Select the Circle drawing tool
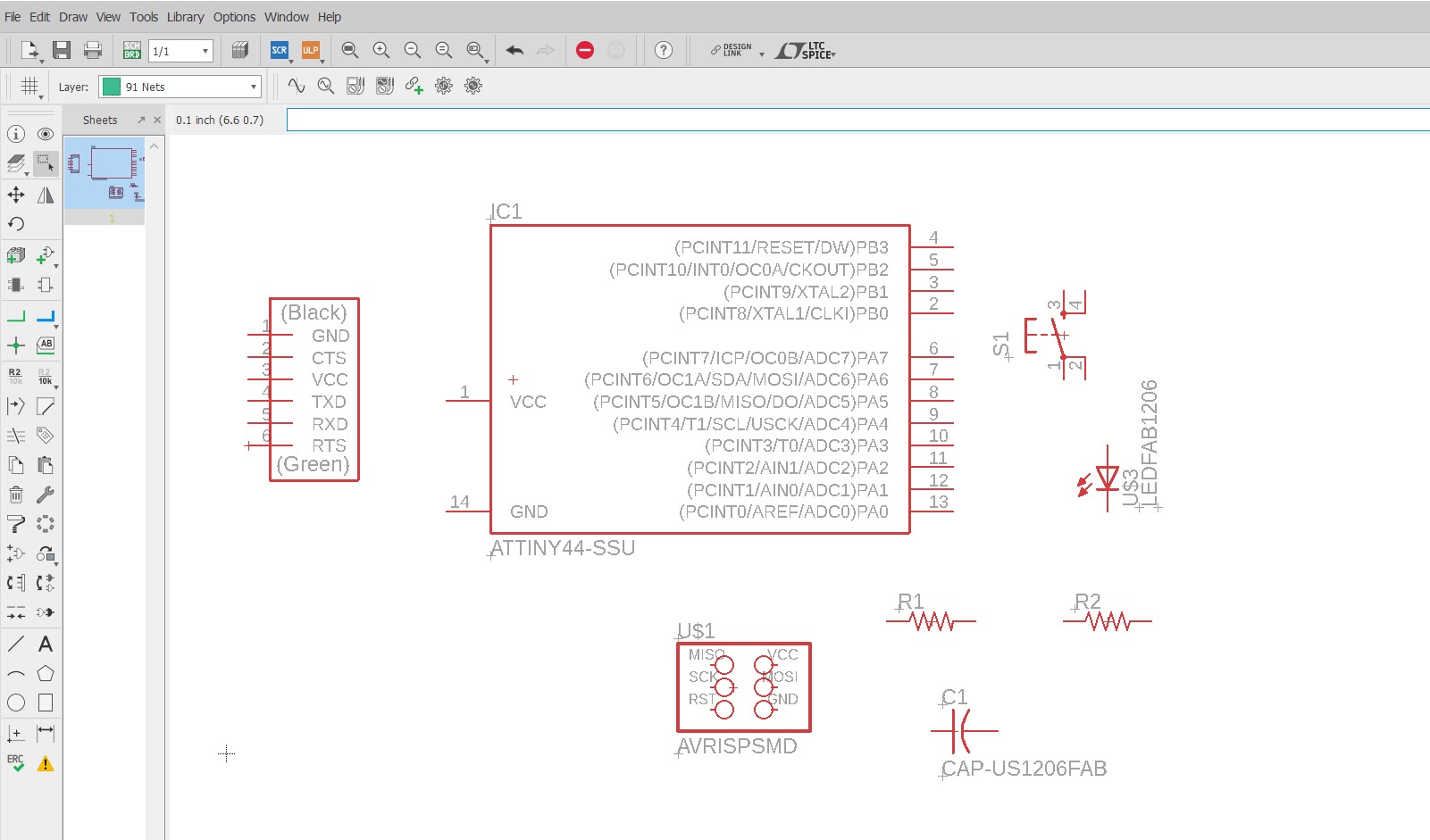 [x=16, y=703]
